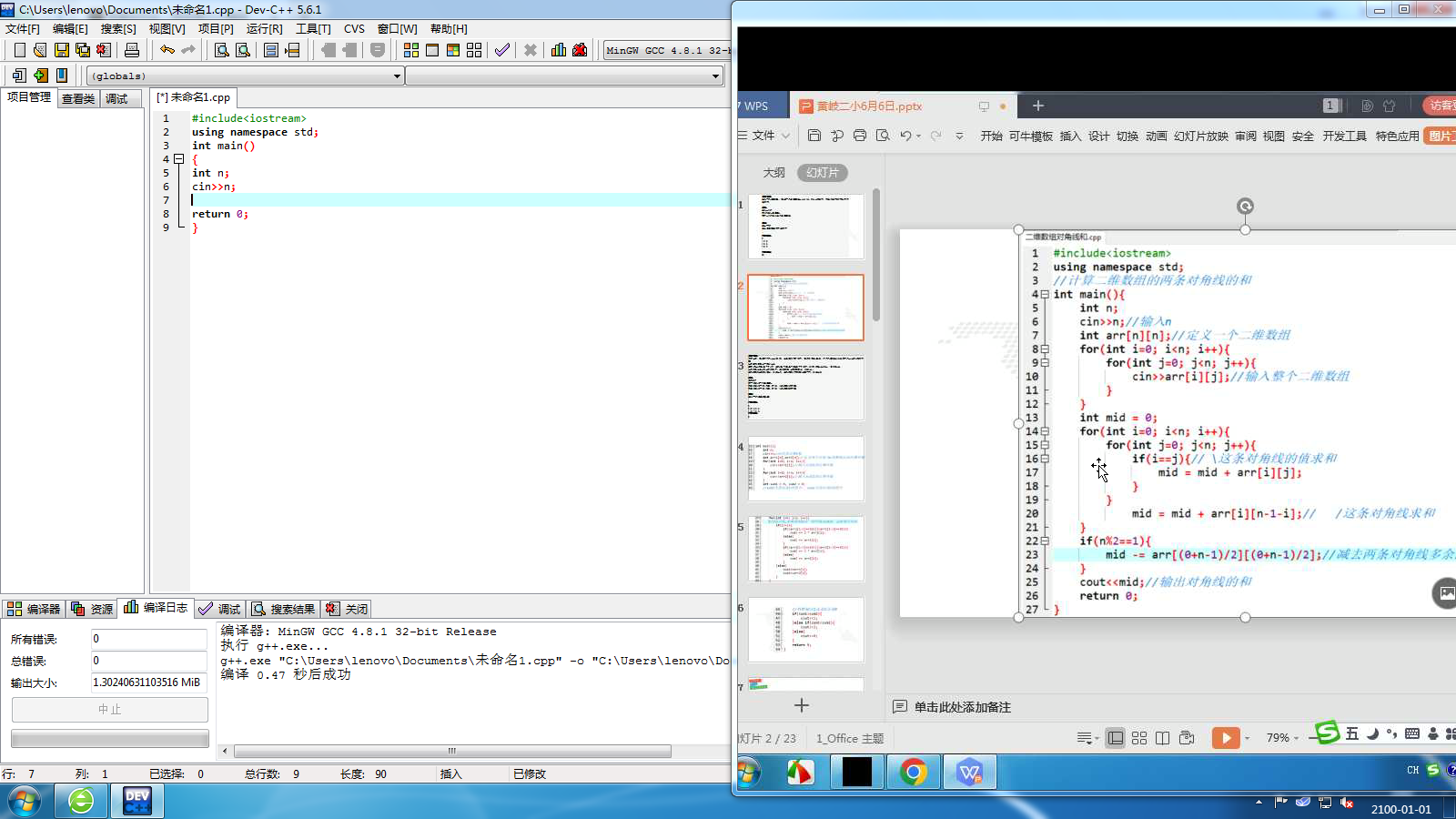1456x819 pixels.
Task: Open 文件[F] menu in Dev-C++
Action: click(23, 29)
